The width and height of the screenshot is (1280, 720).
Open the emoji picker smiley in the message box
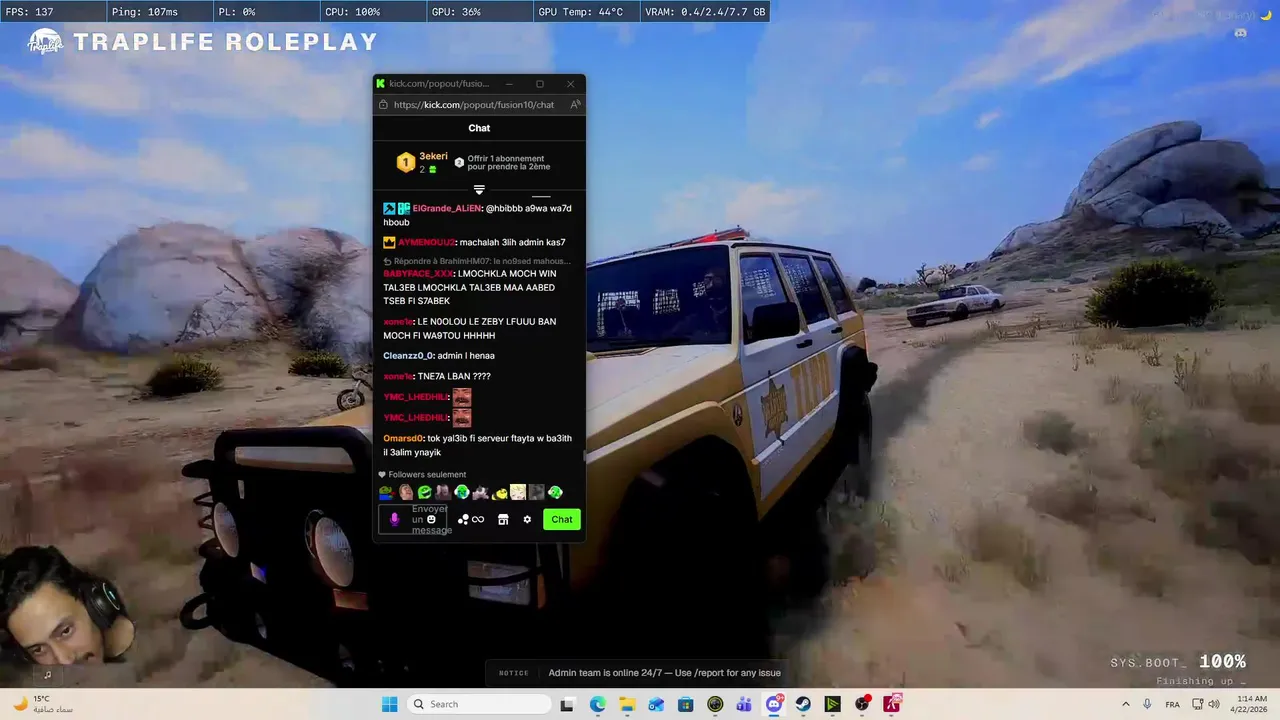(x=431, y=519)
